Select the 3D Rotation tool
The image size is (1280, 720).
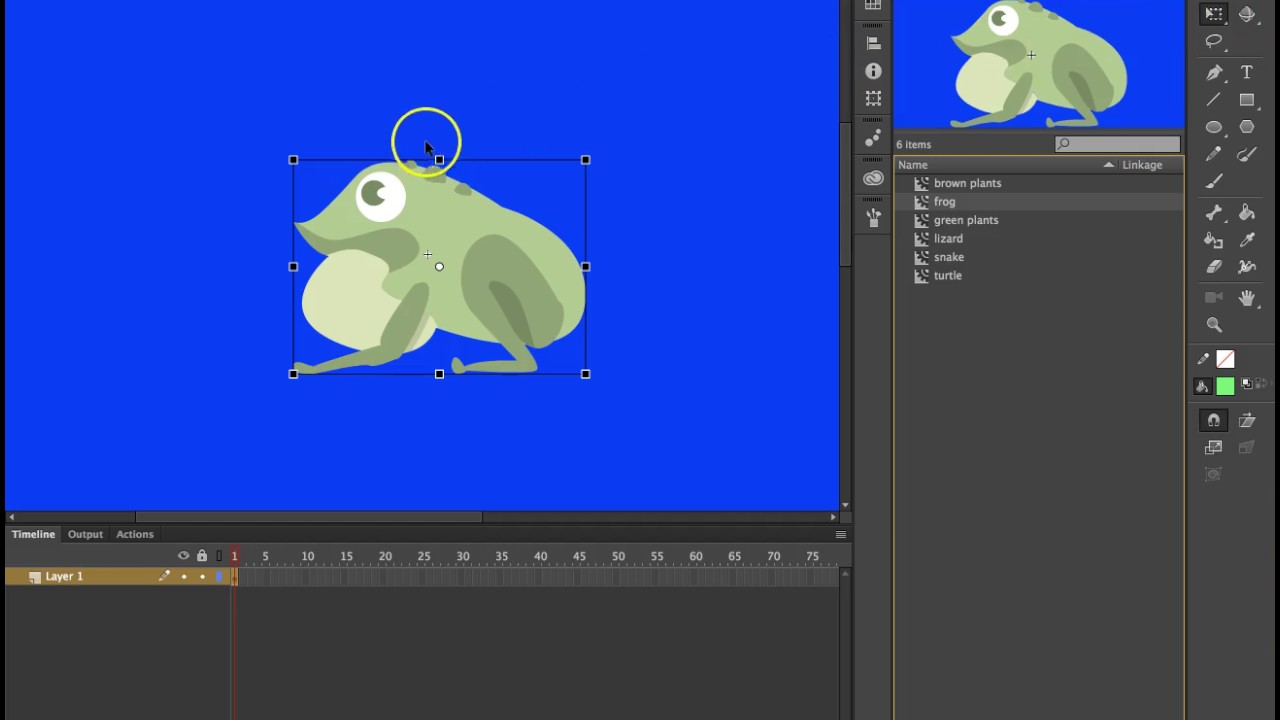click(x=1247, y=14)
